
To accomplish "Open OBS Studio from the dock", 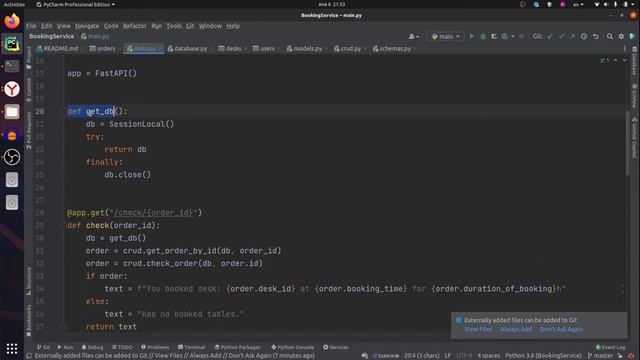I will pyautogui.click(x=12, y=157).
